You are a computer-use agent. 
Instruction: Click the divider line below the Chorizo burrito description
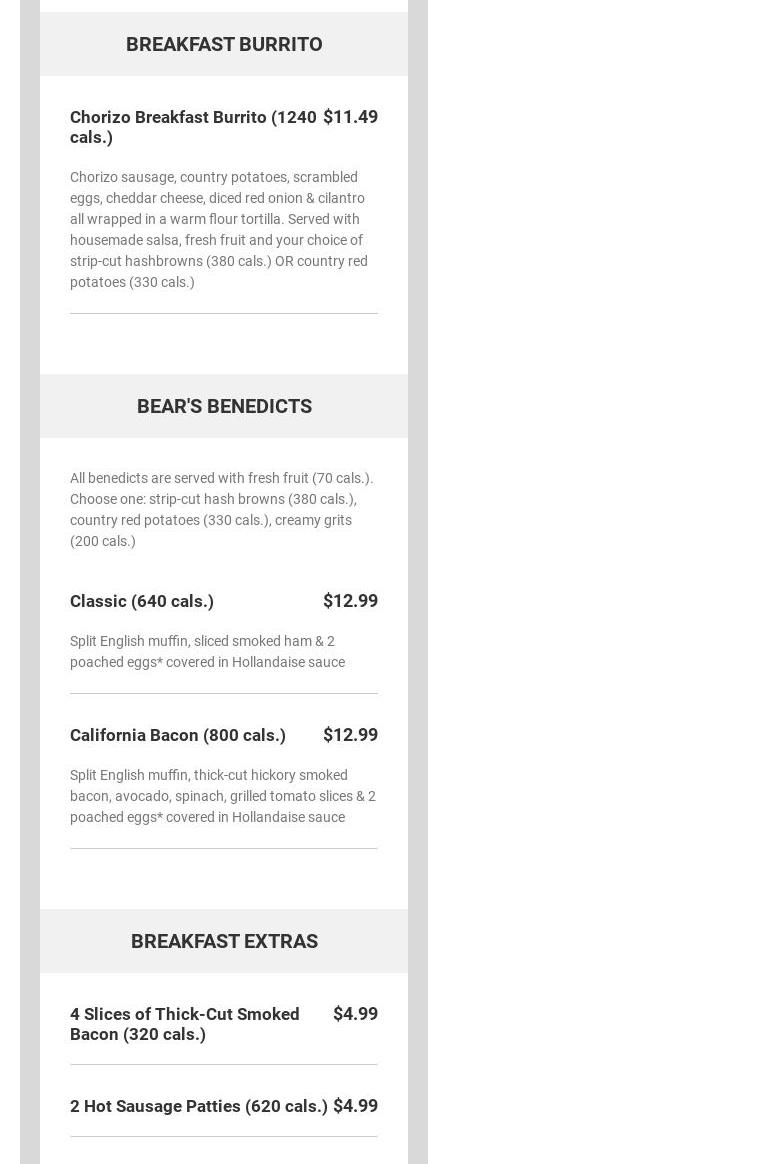coord(224,313)
